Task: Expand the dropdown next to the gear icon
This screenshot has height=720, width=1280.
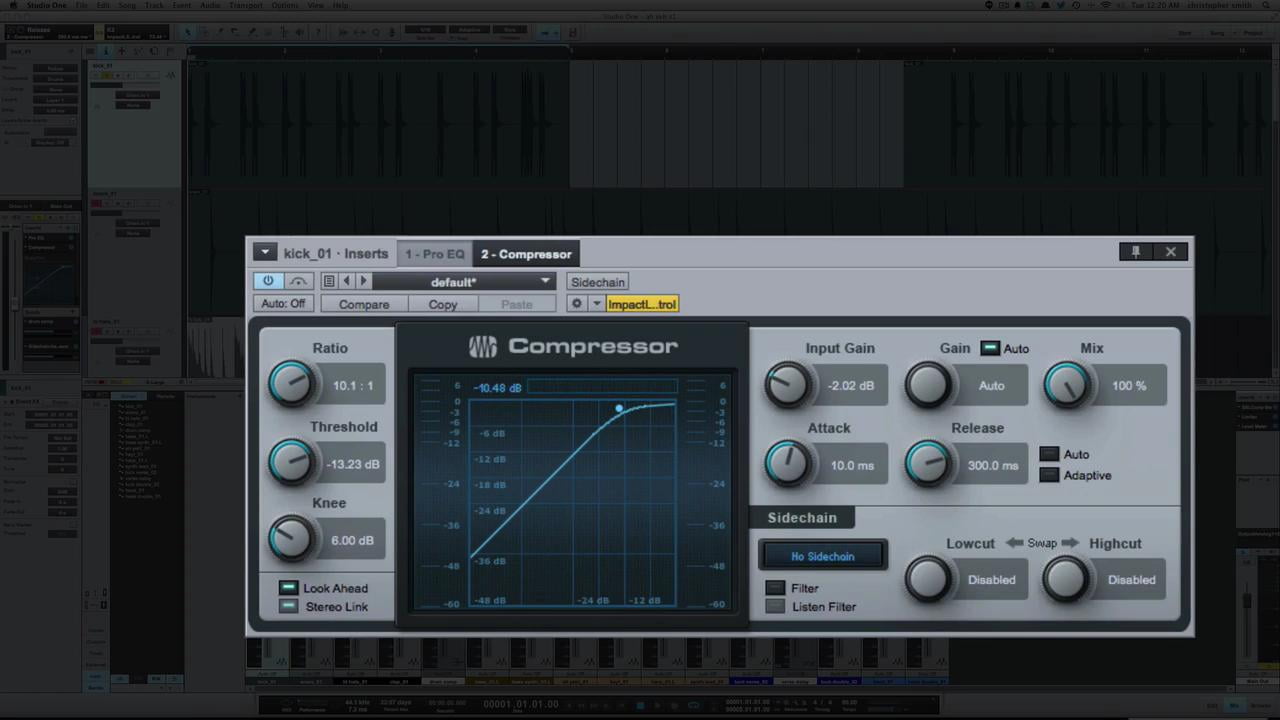Action: 596,304
